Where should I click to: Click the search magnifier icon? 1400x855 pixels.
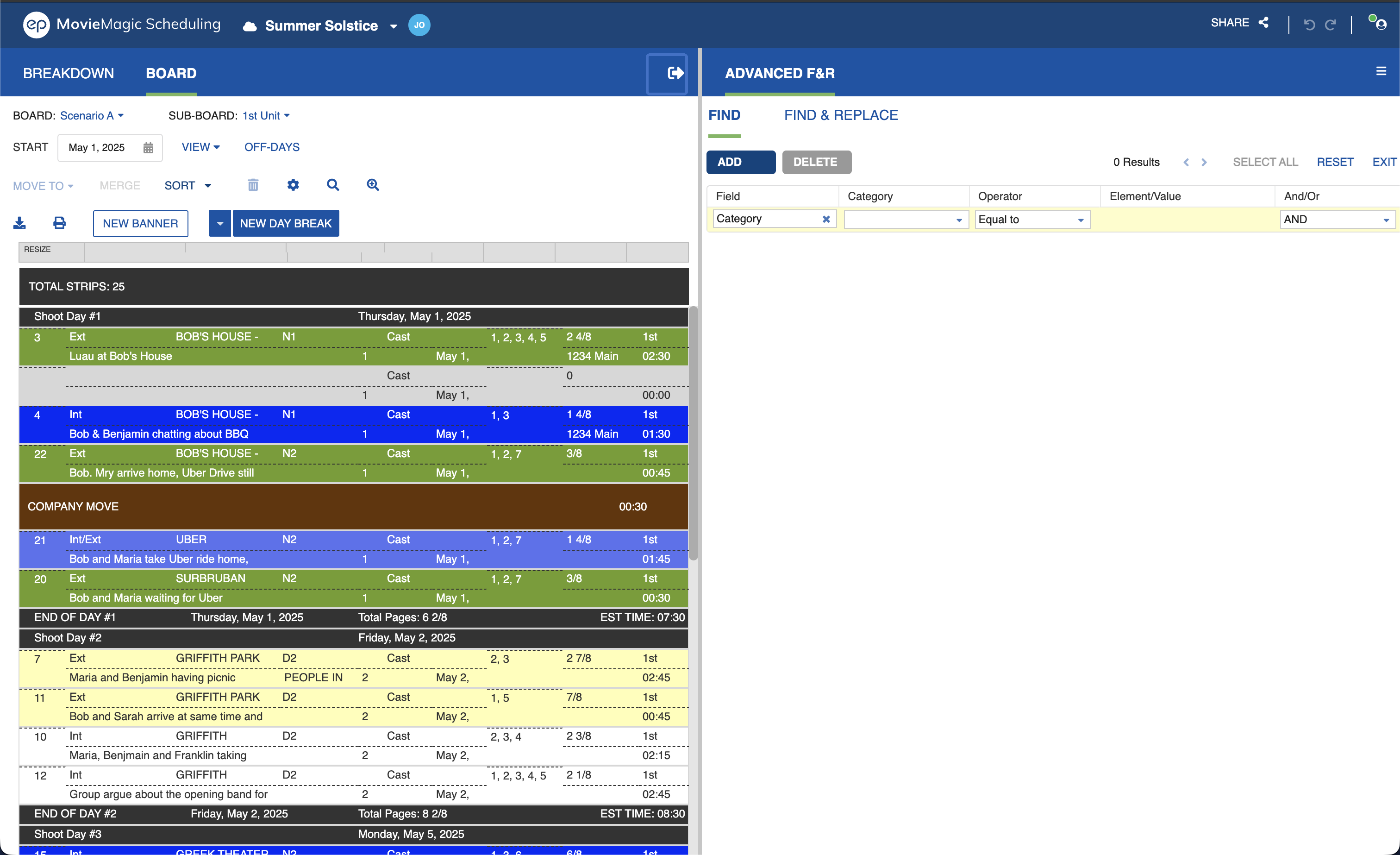[333, 185]
